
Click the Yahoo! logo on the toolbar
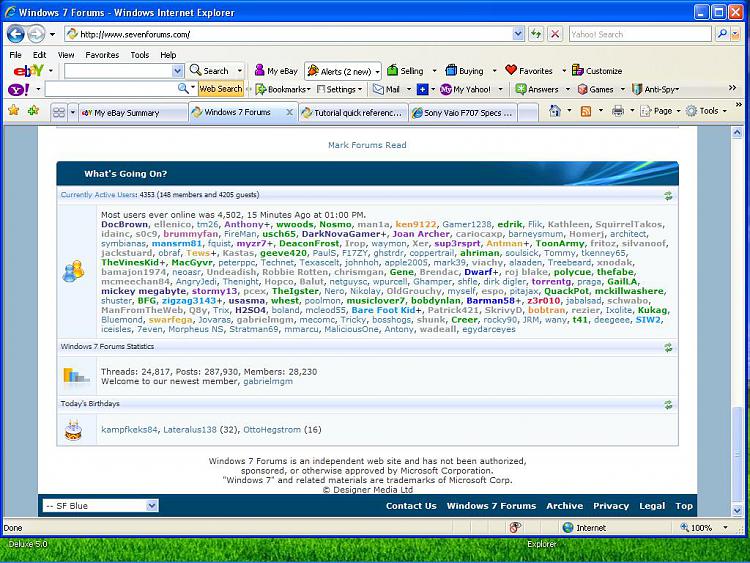click(x=19, y=89)
